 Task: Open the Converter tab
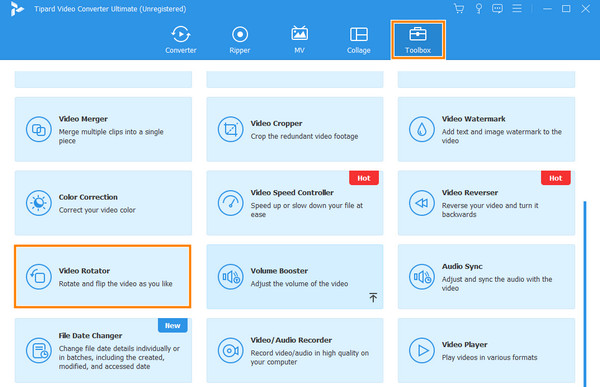tap(181, 40)
